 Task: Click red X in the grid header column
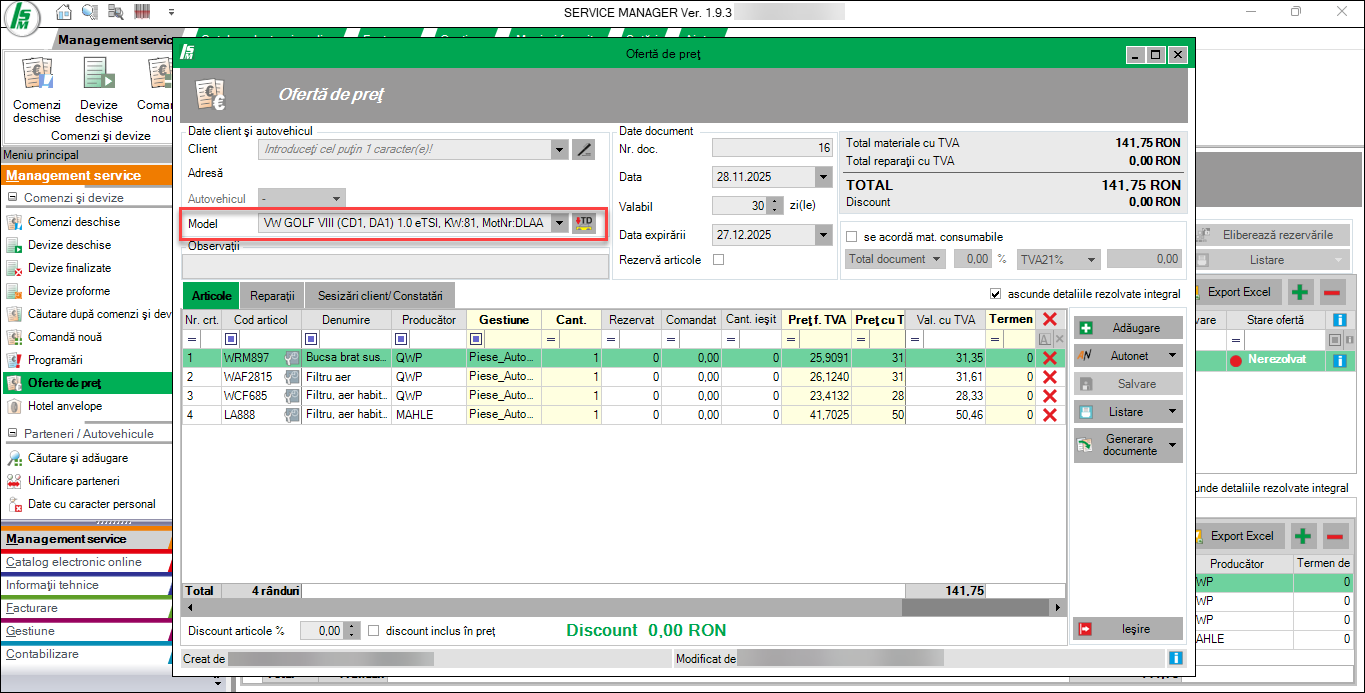[x=1049, y=319]
